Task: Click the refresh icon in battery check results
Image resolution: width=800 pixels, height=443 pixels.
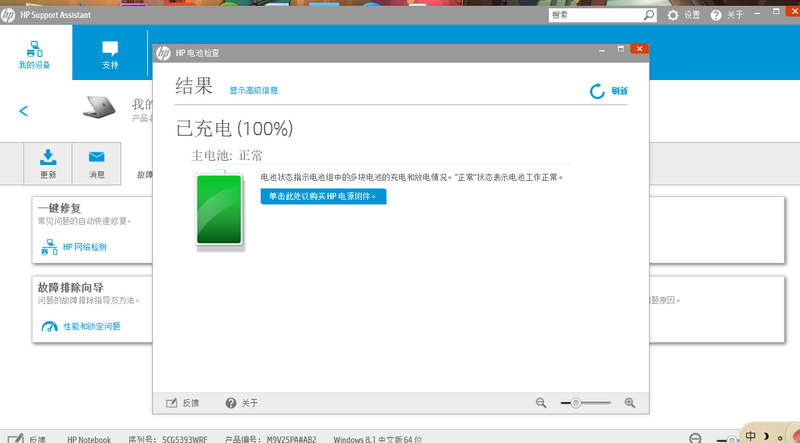Action: (597, 91)
